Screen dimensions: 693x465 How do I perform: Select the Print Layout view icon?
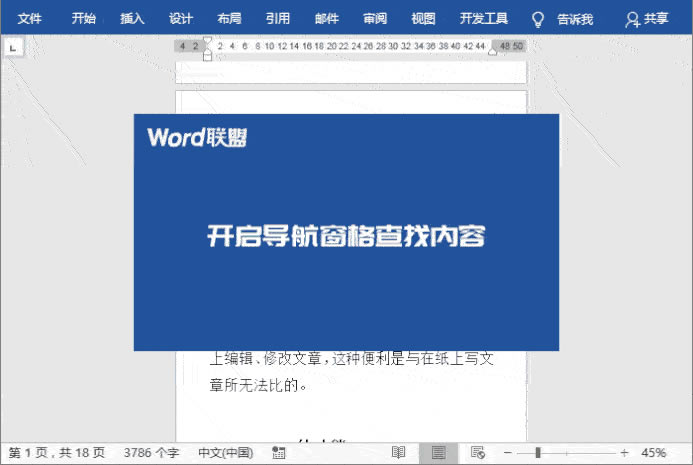pyautogui.click(x=438, y=453)
